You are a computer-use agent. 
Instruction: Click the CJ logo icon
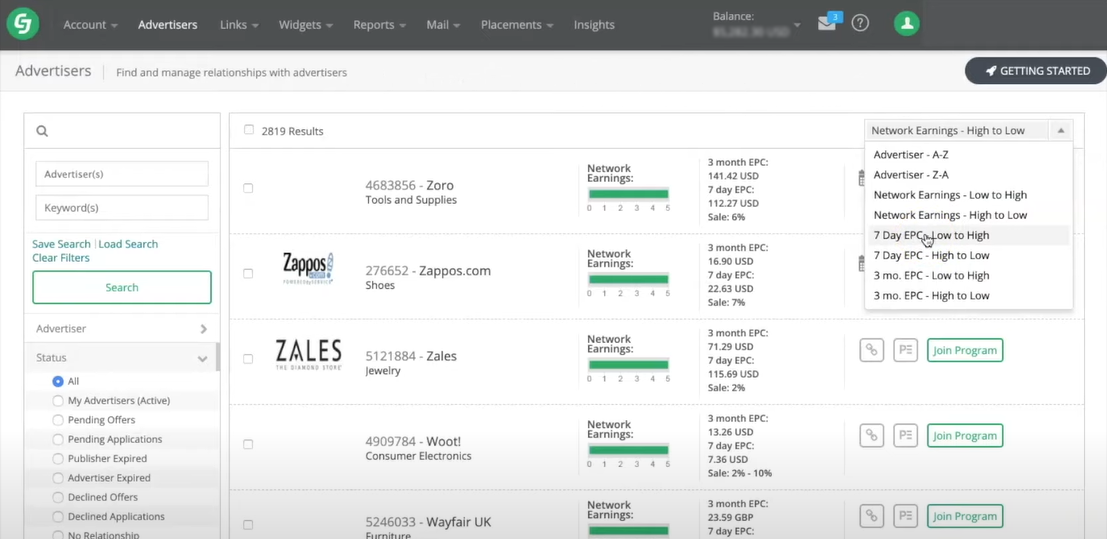pos(23,24)
